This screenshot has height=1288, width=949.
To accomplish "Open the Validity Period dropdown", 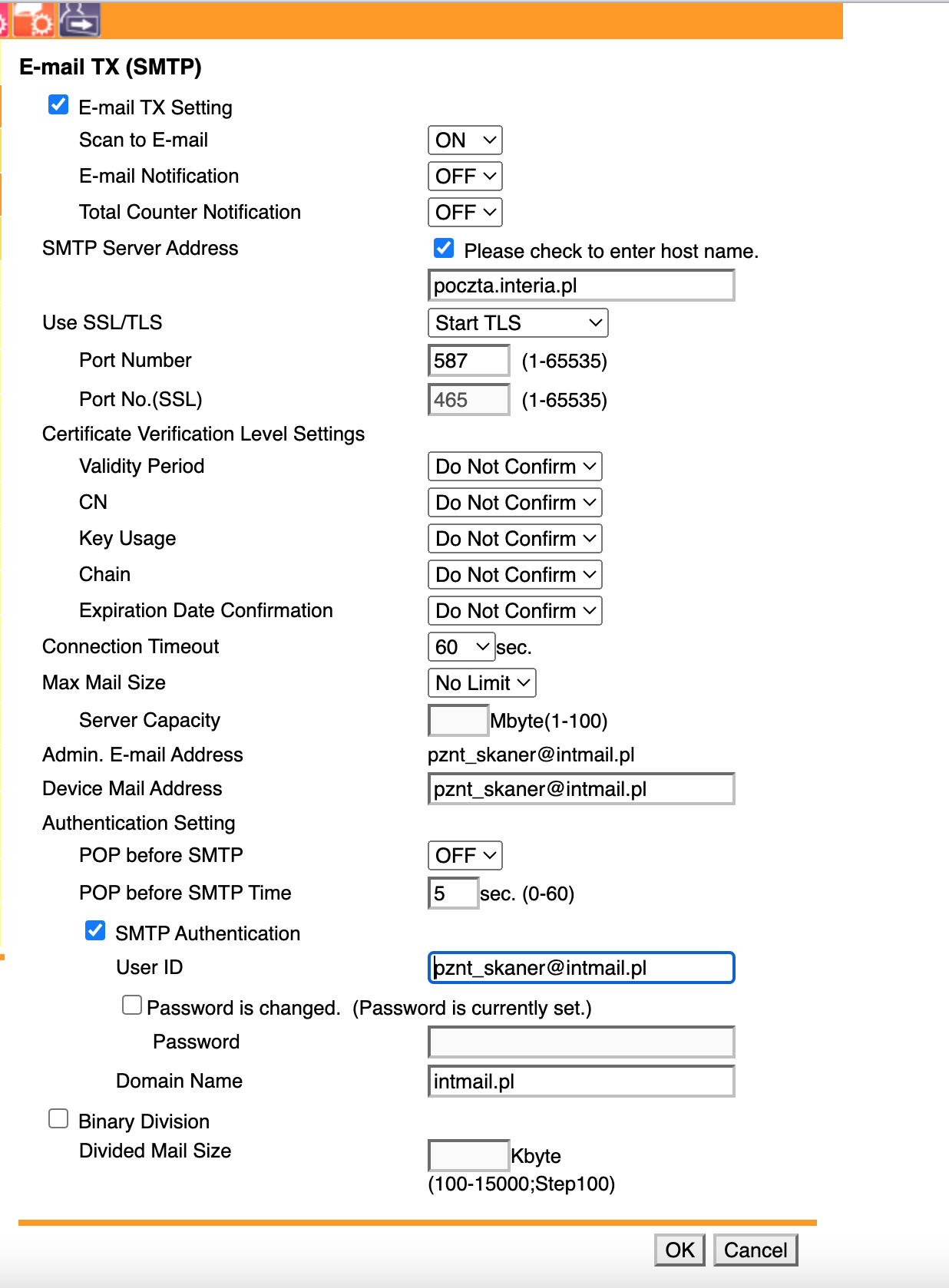I will coord(515,467).
